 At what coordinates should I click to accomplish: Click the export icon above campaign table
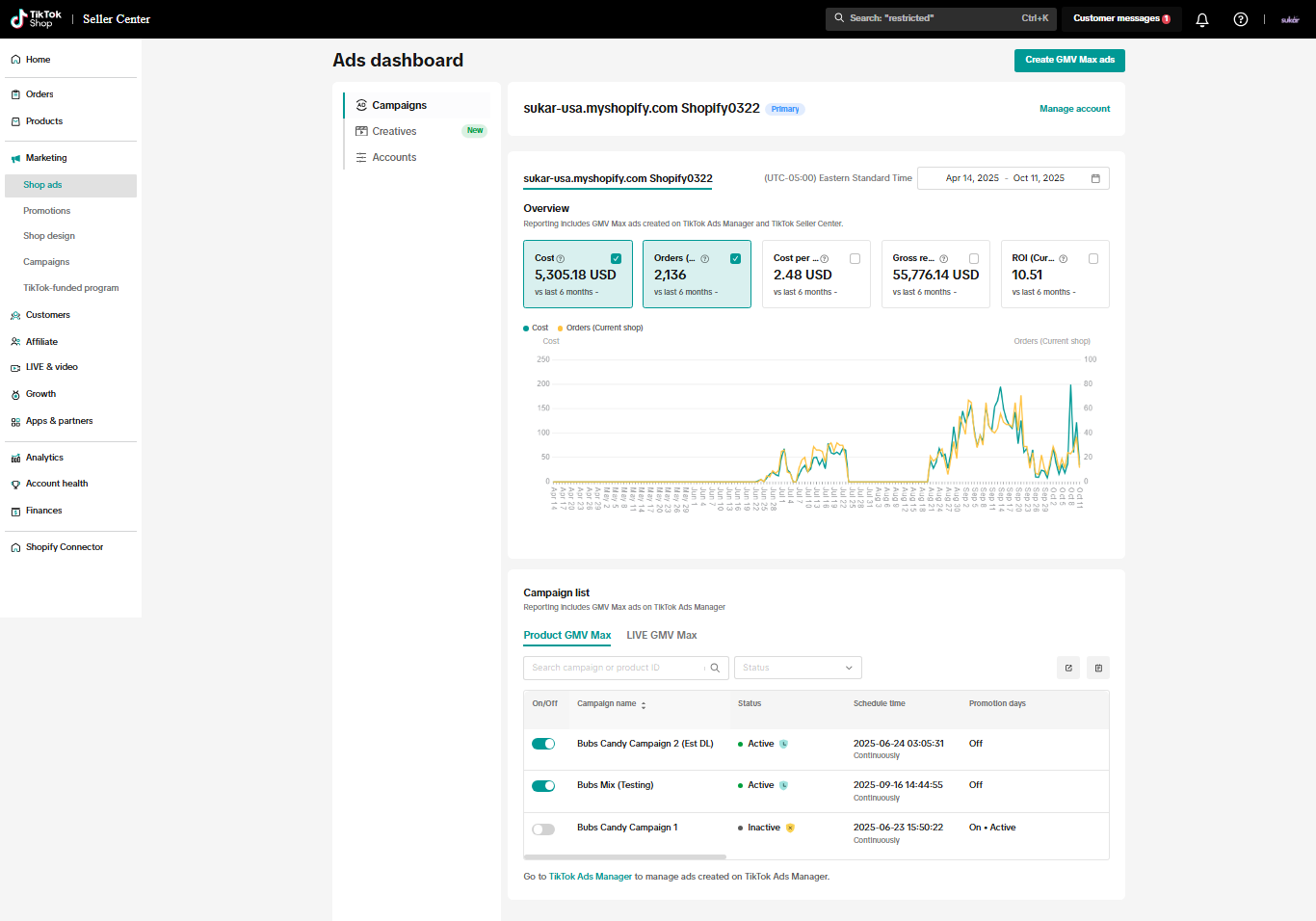pyautogui.click(x=1068, y=668)
